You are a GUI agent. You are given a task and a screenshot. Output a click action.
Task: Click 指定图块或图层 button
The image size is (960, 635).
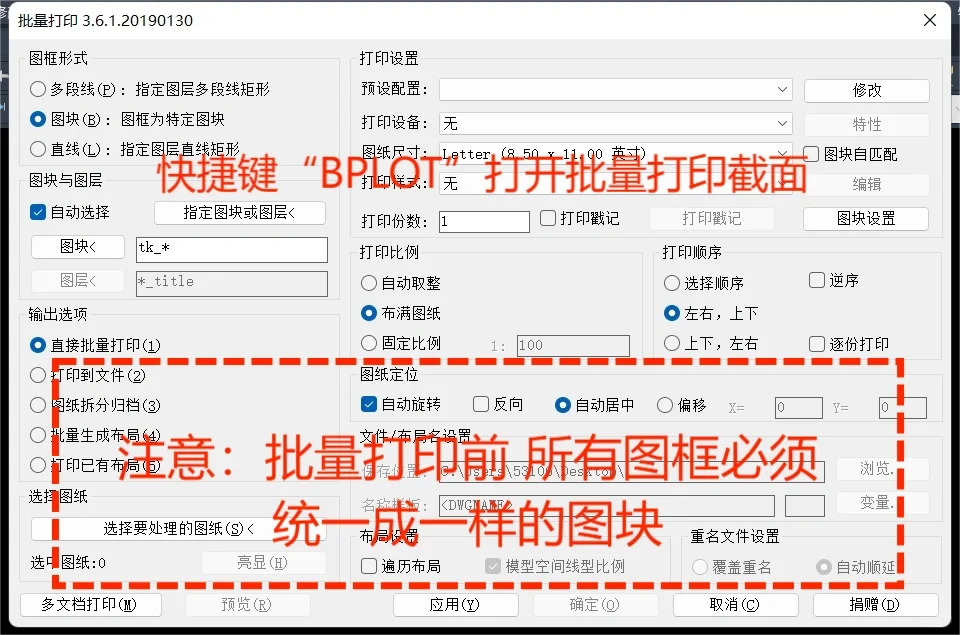coord(239,213)
